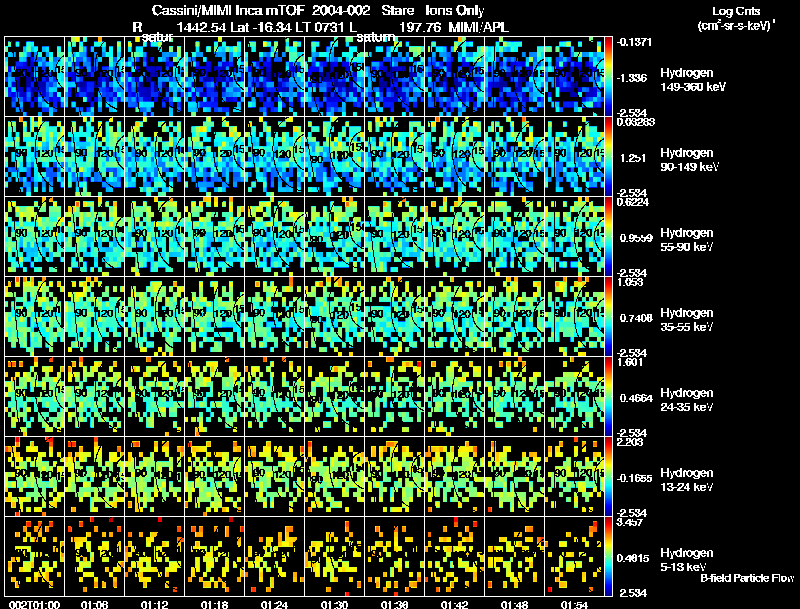
Task: Click the Hydrogen 13-24 keV color bar
Action: pos(608,476)
